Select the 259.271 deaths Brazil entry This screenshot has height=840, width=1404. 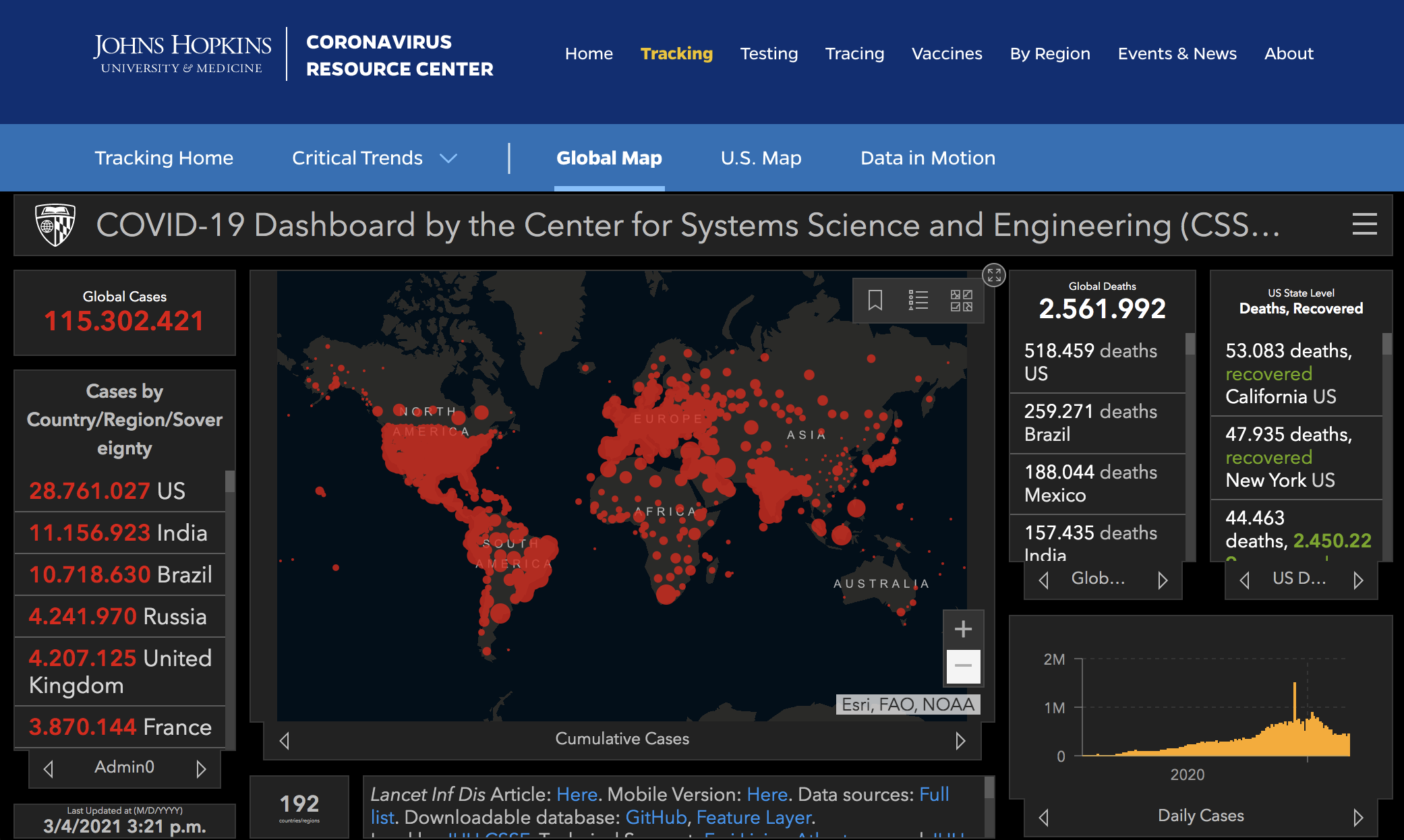tap(1098, 423)
